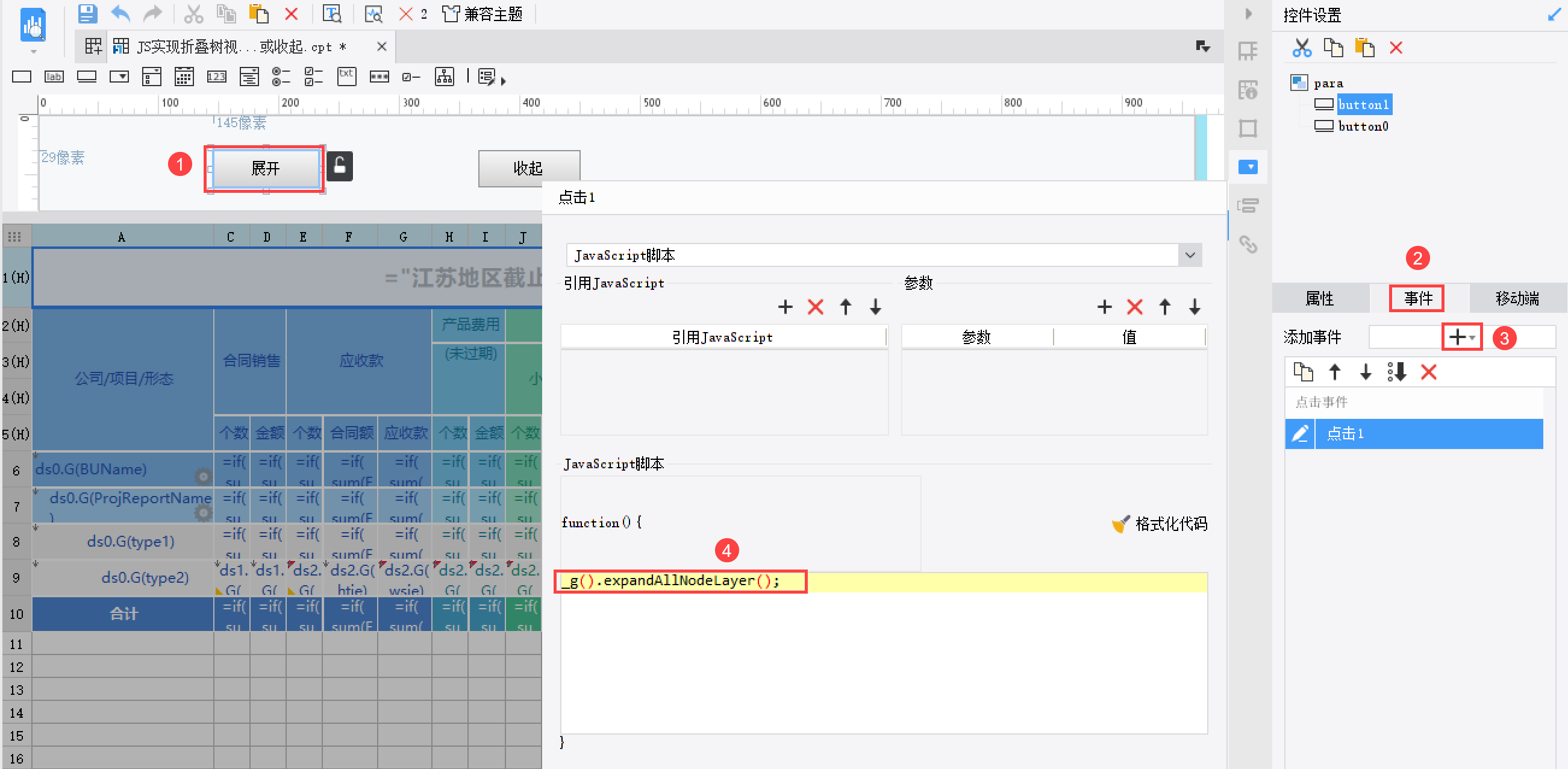Select the checkbox group widget icon
1568x769 pixels.
coord(313,77)
